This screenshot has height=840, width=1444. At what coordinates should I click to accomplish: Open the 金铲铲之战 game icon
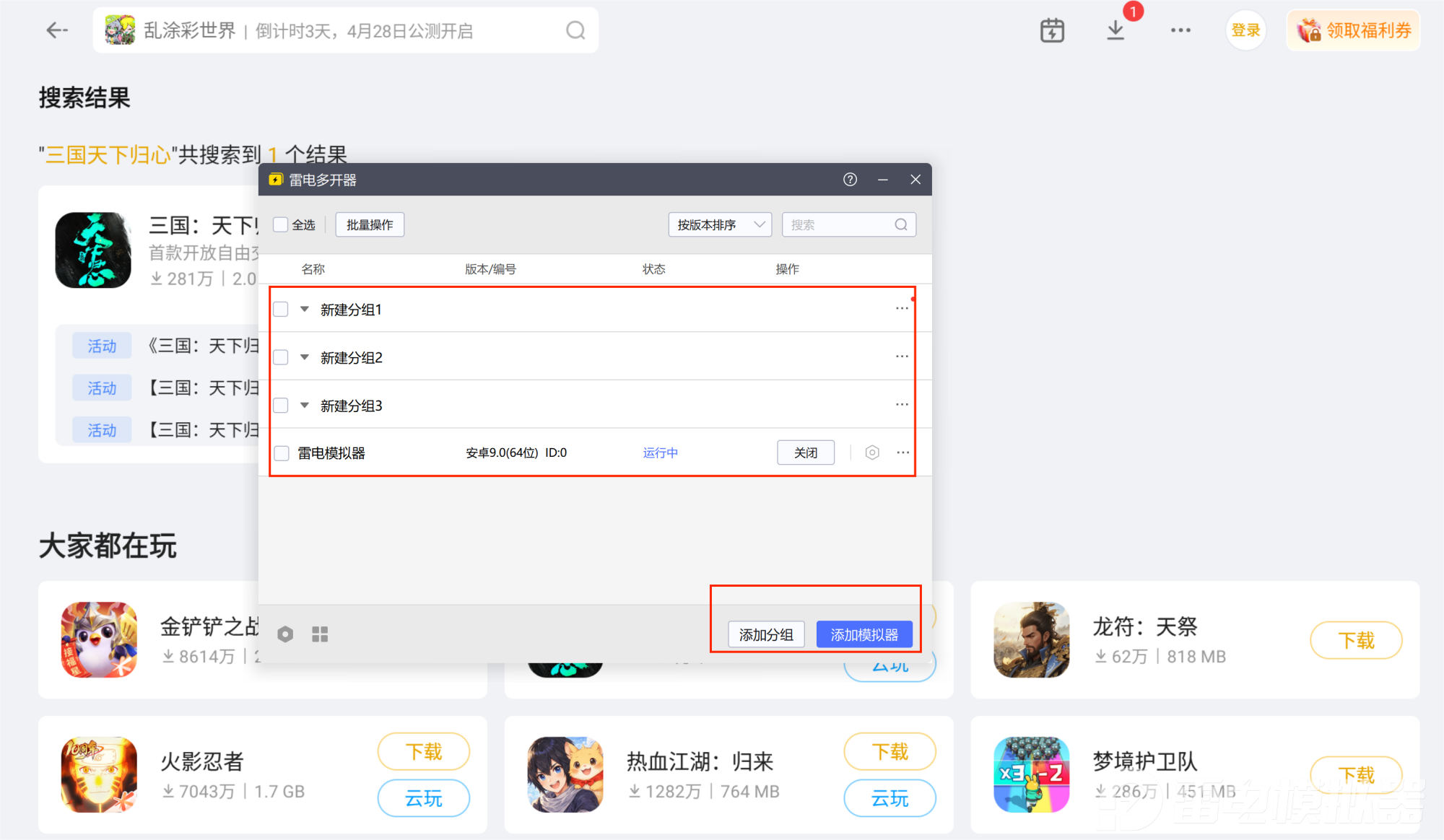pyautogui.click(x=99, y=639)
